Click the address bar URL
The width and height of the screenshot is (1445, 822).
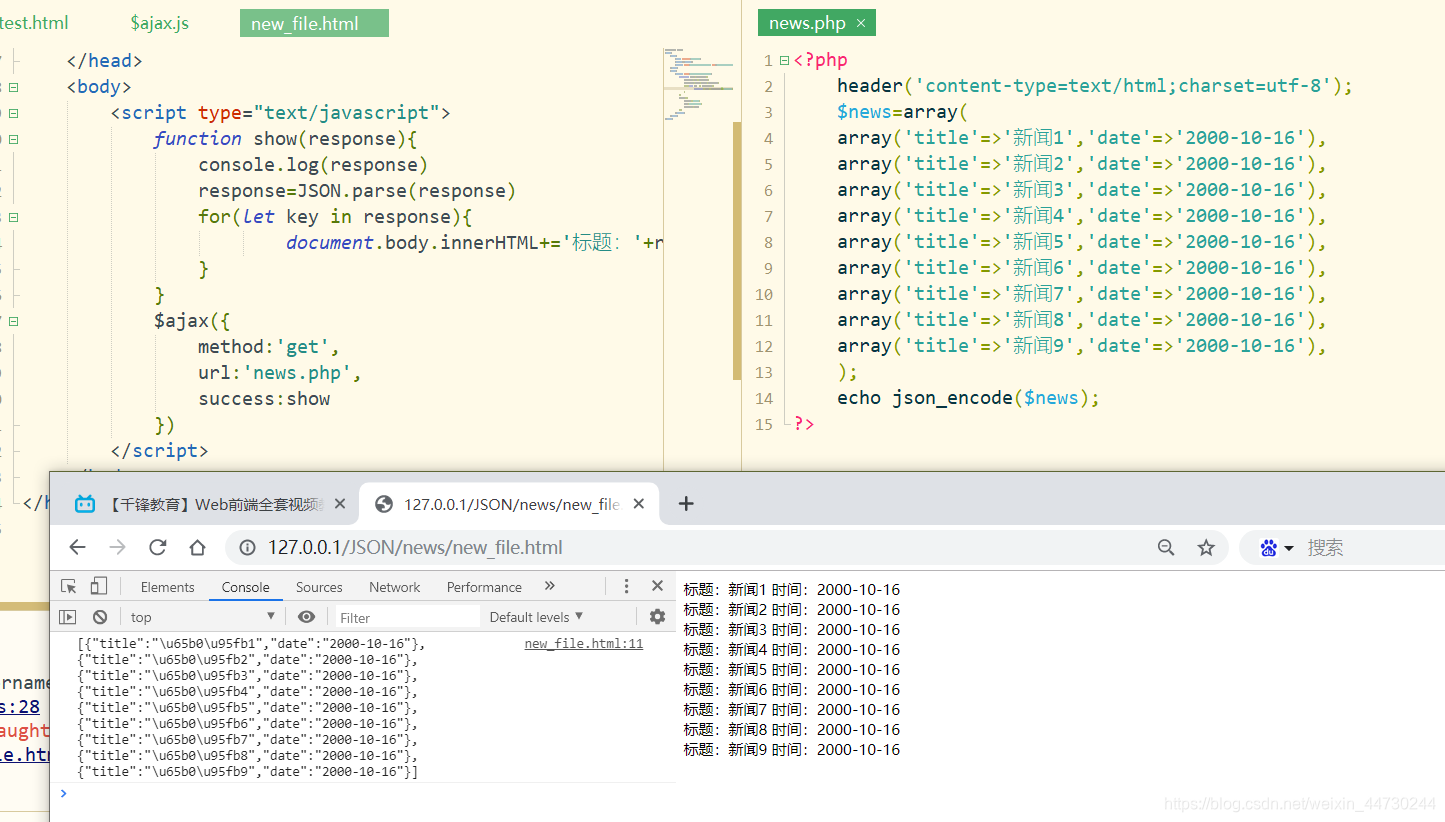415,547
